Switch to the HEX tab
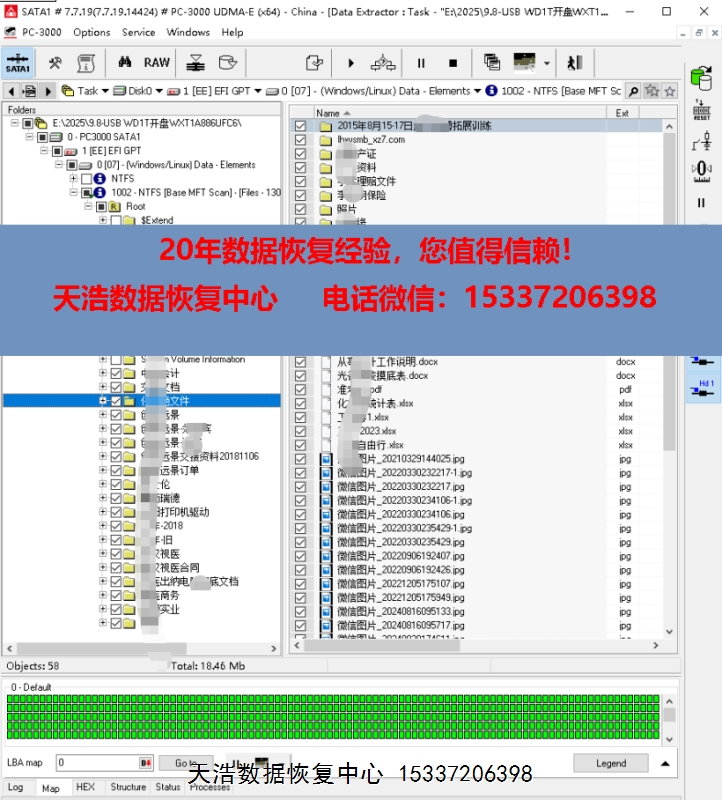Screen dimensions: 722x800 85,788
